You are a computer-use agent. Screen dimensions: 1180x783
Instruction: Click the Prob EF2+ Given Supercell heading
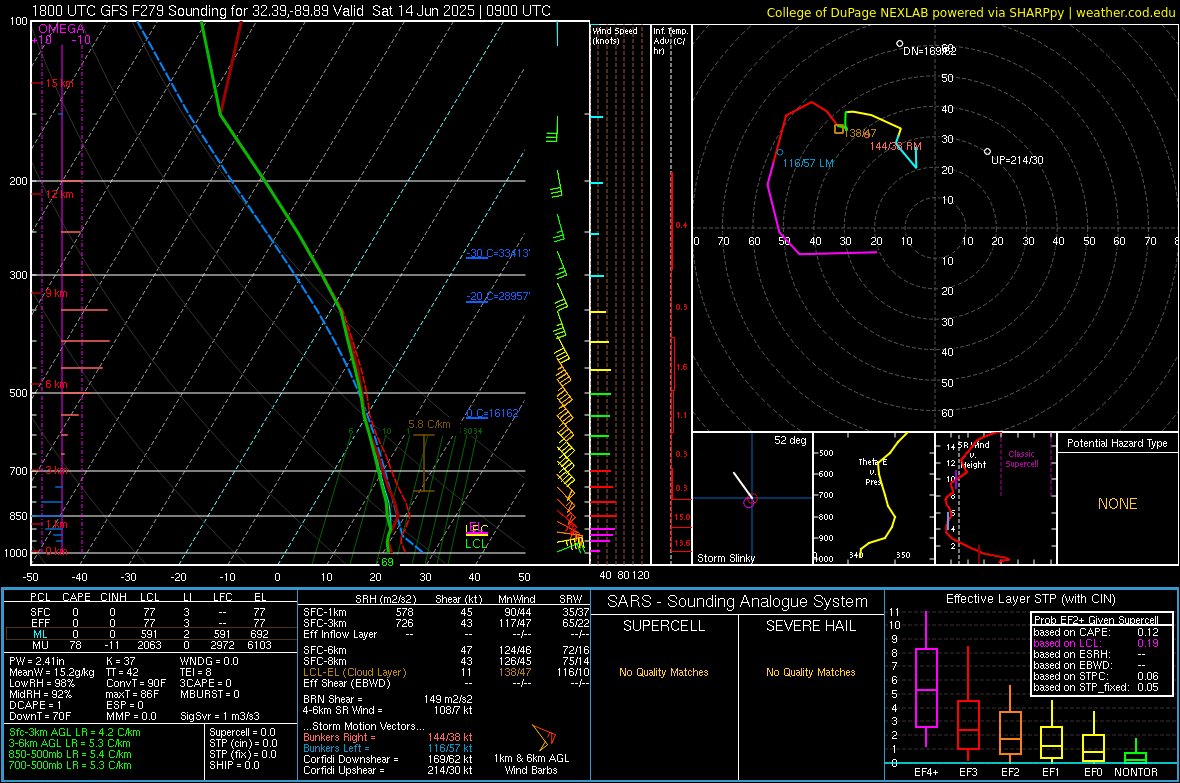pyautogui.click(x=1096, y=620)
